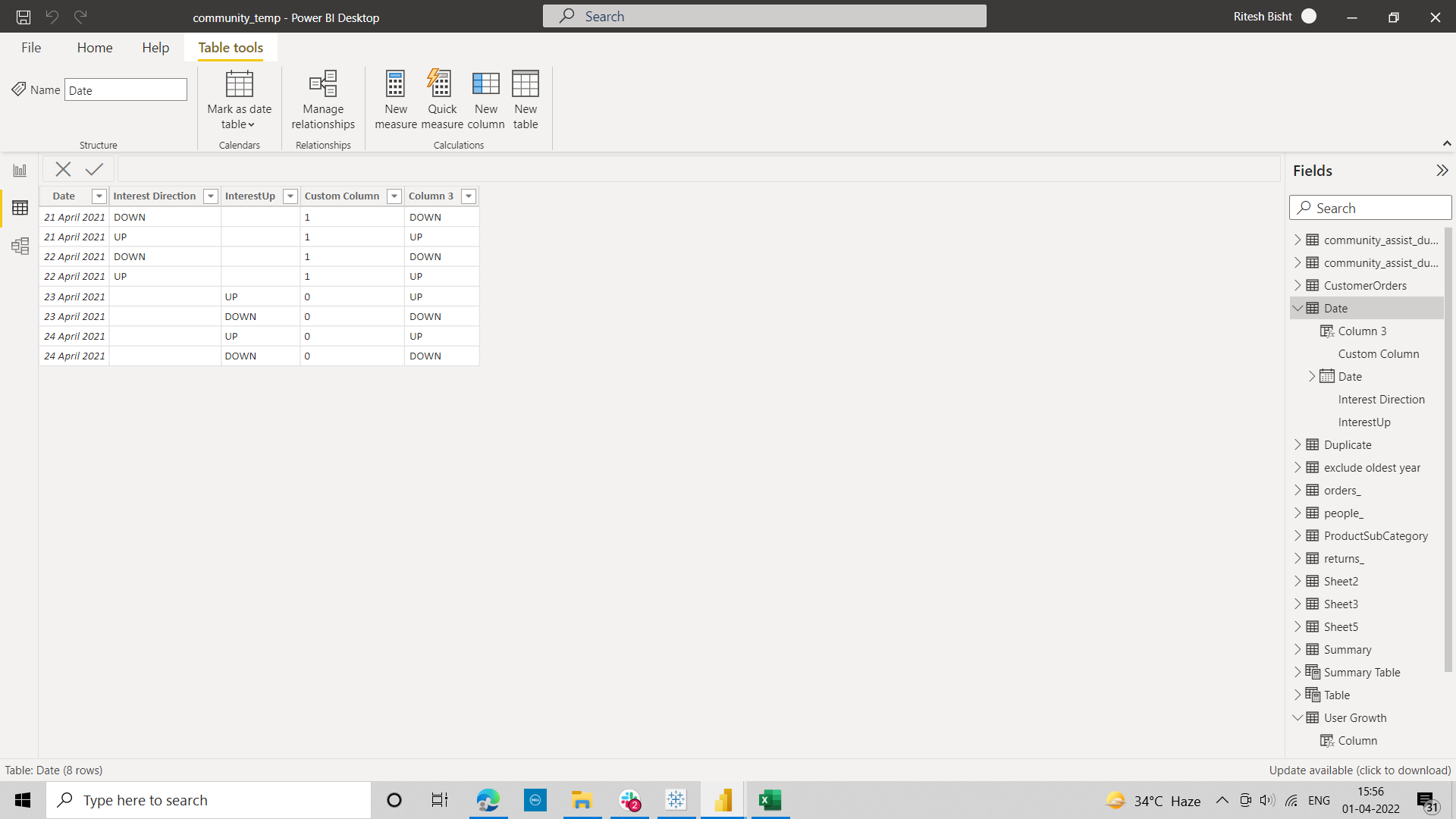Select the Table tools tab
This screenshot has height=819, width=1456.
[231, 48]
